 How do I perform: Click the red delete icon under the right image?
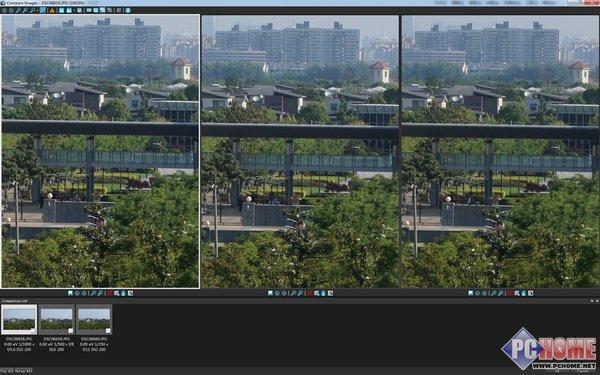[x=510, y=293]
